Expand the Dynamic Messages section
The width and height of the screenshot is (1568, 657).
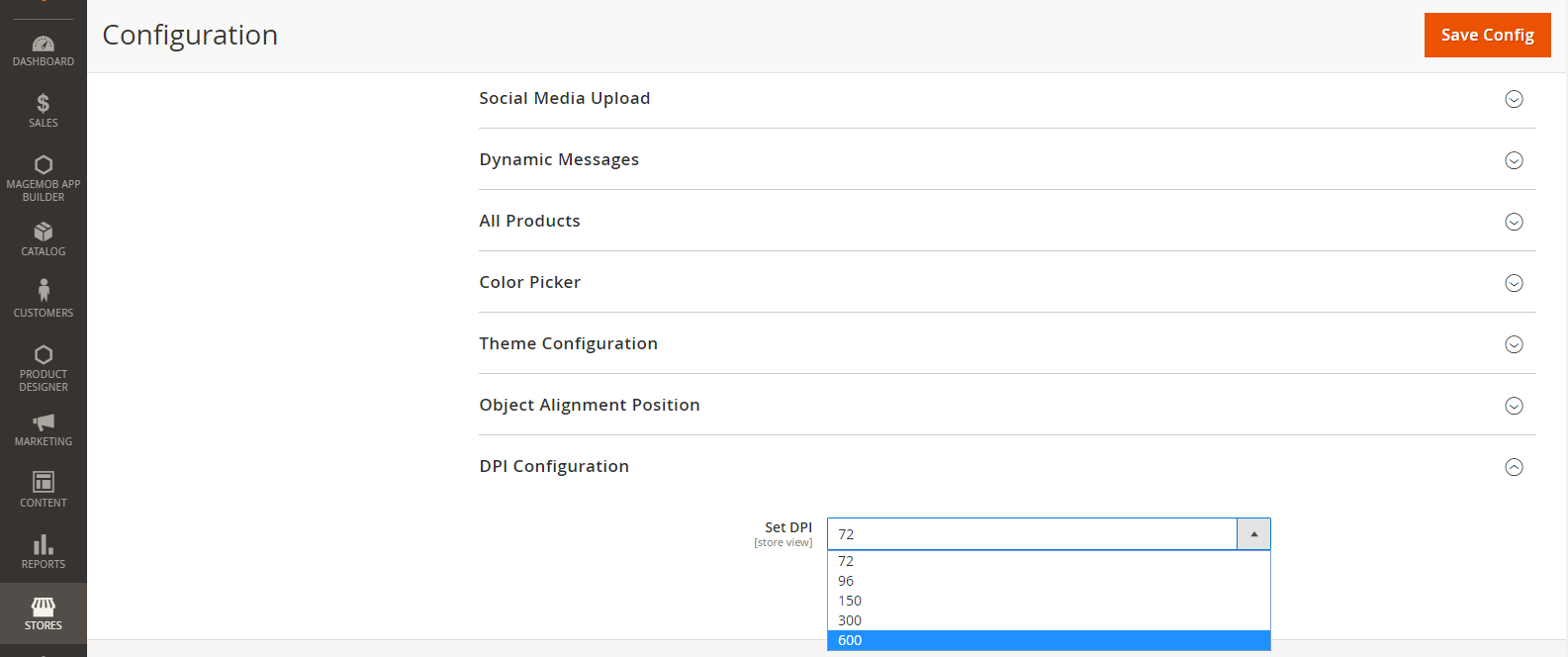click(x=1513, y=160)
